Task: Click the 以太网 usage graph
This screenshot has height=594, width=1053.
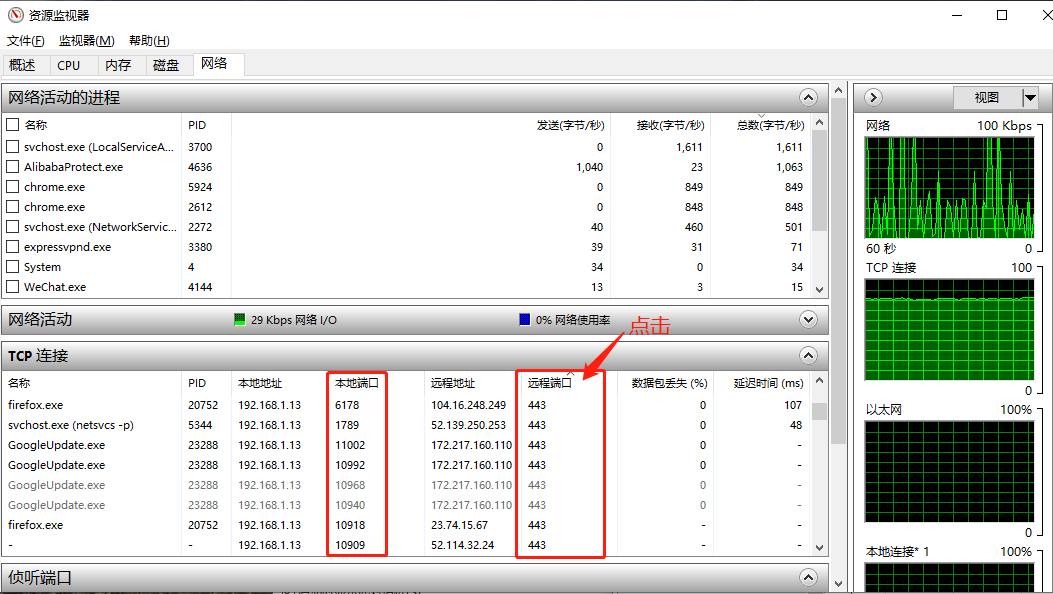Action: pos(950,472)
